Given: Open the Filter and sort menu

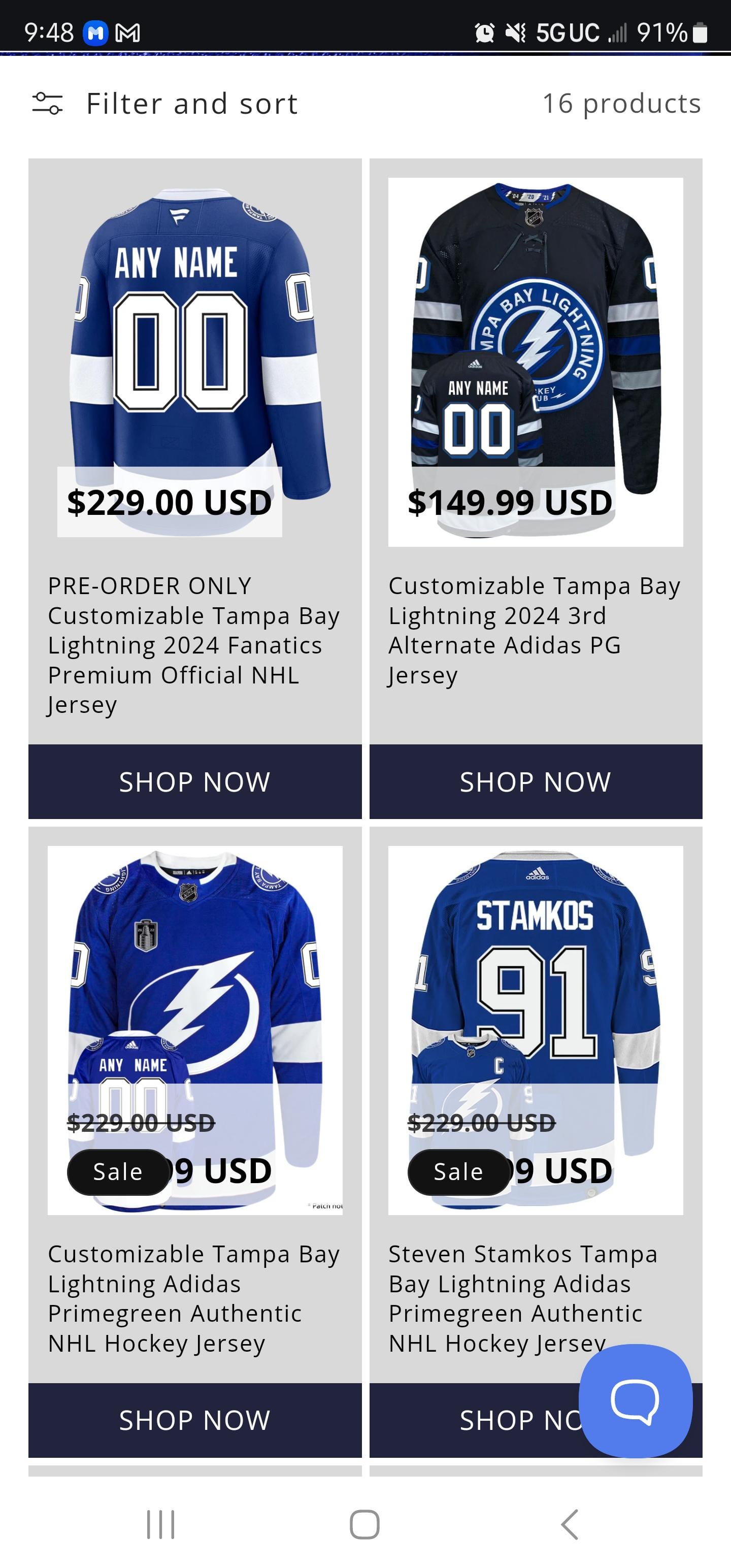Looking at the screenshot, I should pyautogui.click(x=192, y=104).
